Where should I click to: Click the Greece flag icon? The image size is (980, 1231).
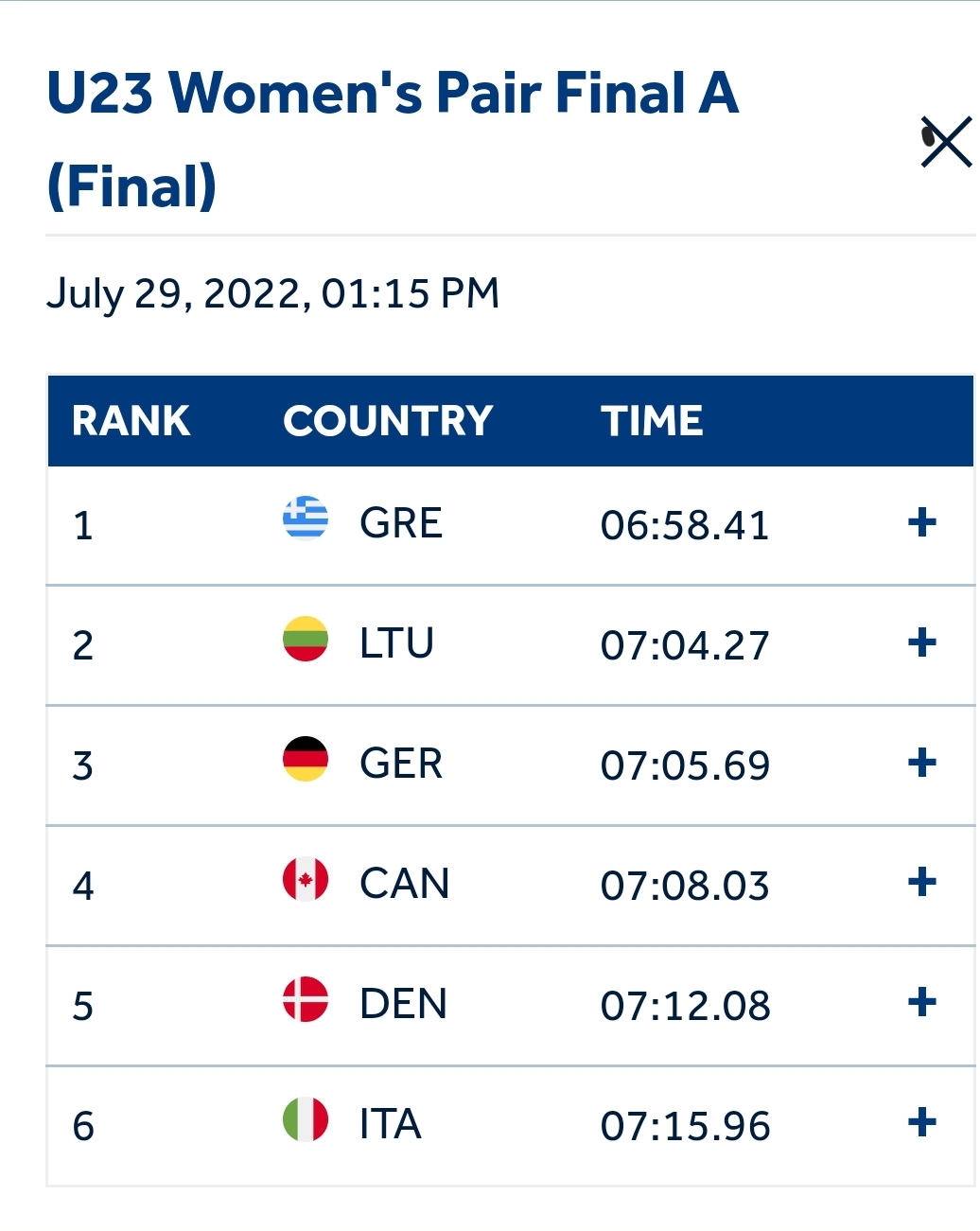click(306, 519)
